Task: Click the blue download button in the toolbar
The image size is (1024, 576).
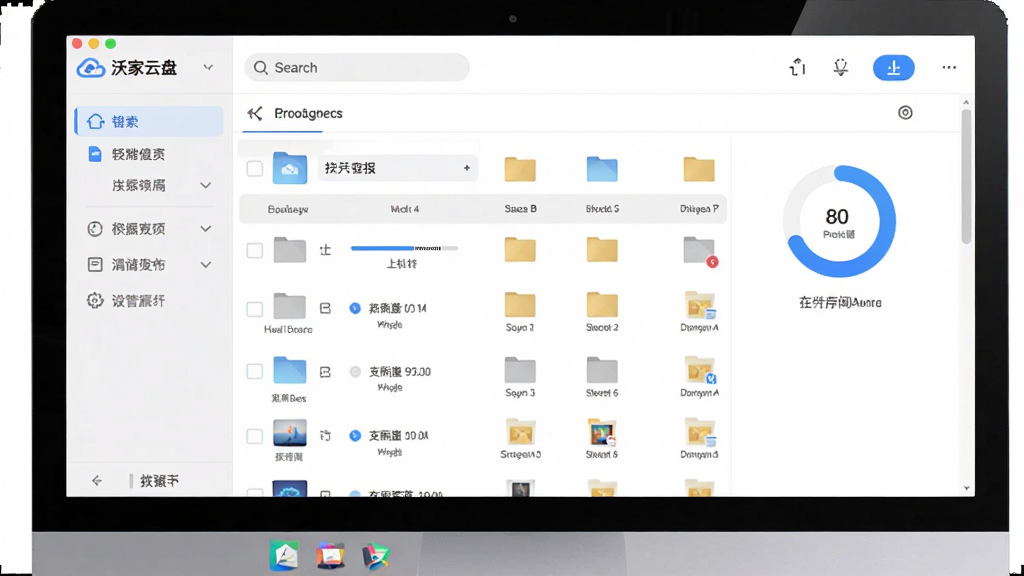Action: click(x=893, y=67)
